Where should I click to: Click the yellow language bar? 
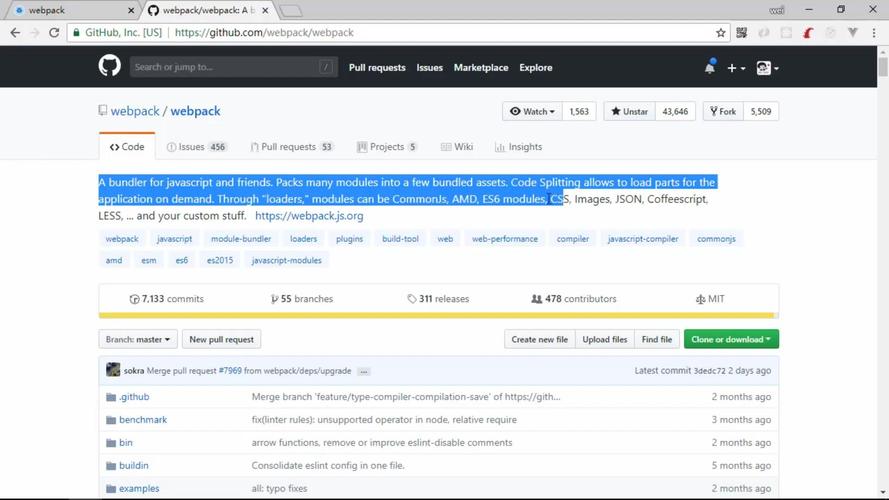tap(436, 315)
